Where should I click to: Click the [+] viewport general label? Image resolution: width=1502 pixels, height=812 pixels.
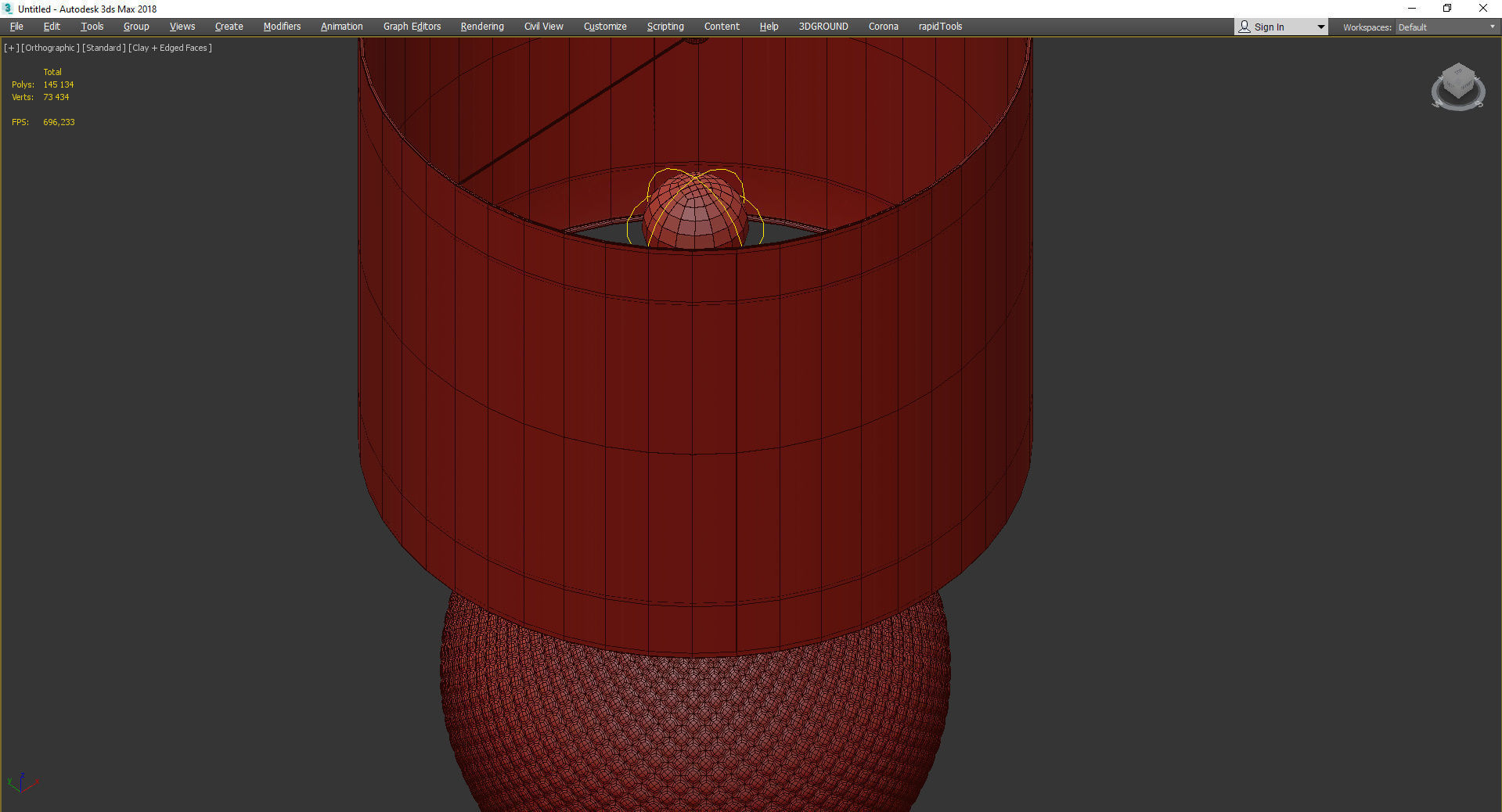point(12,48)
